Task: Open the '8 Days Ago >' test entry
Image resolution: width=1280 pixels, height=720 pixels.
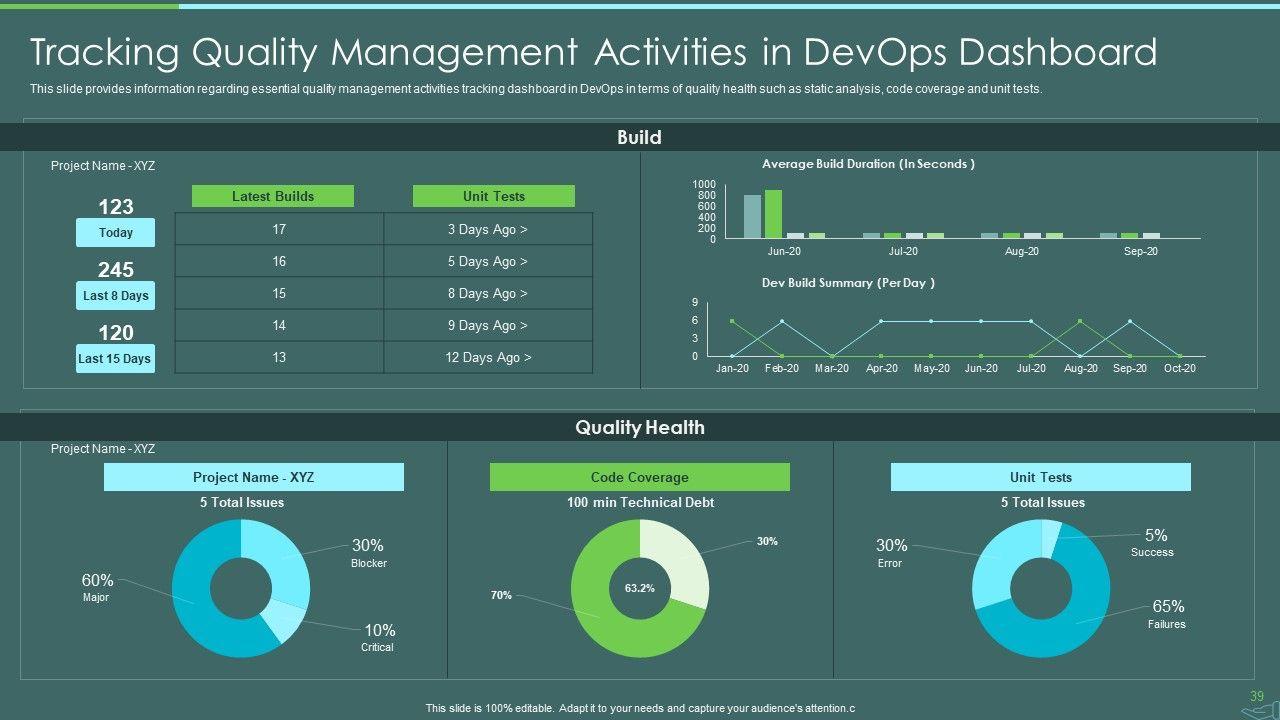Action: coord(488,293)
